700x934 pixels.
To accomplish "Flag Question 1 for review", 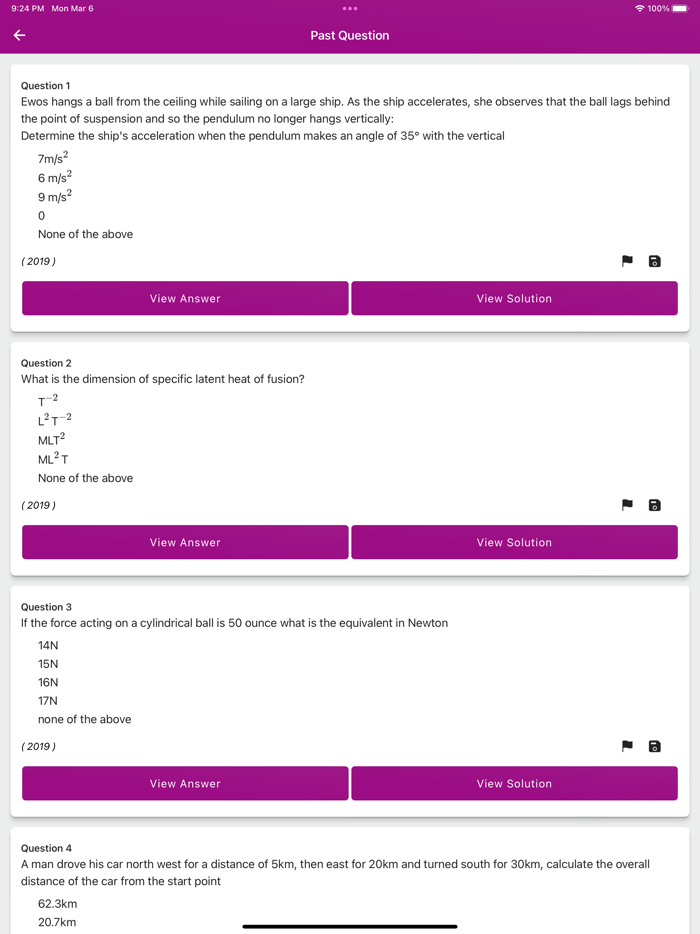I will pyautogui.click(x=627, y=261).
